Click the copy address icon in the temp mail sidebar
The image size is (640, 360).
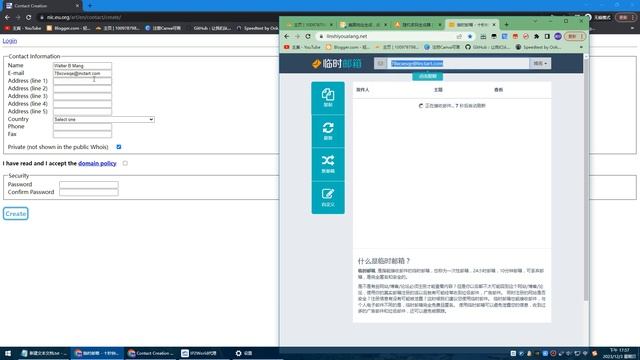[x=328, y=98]
